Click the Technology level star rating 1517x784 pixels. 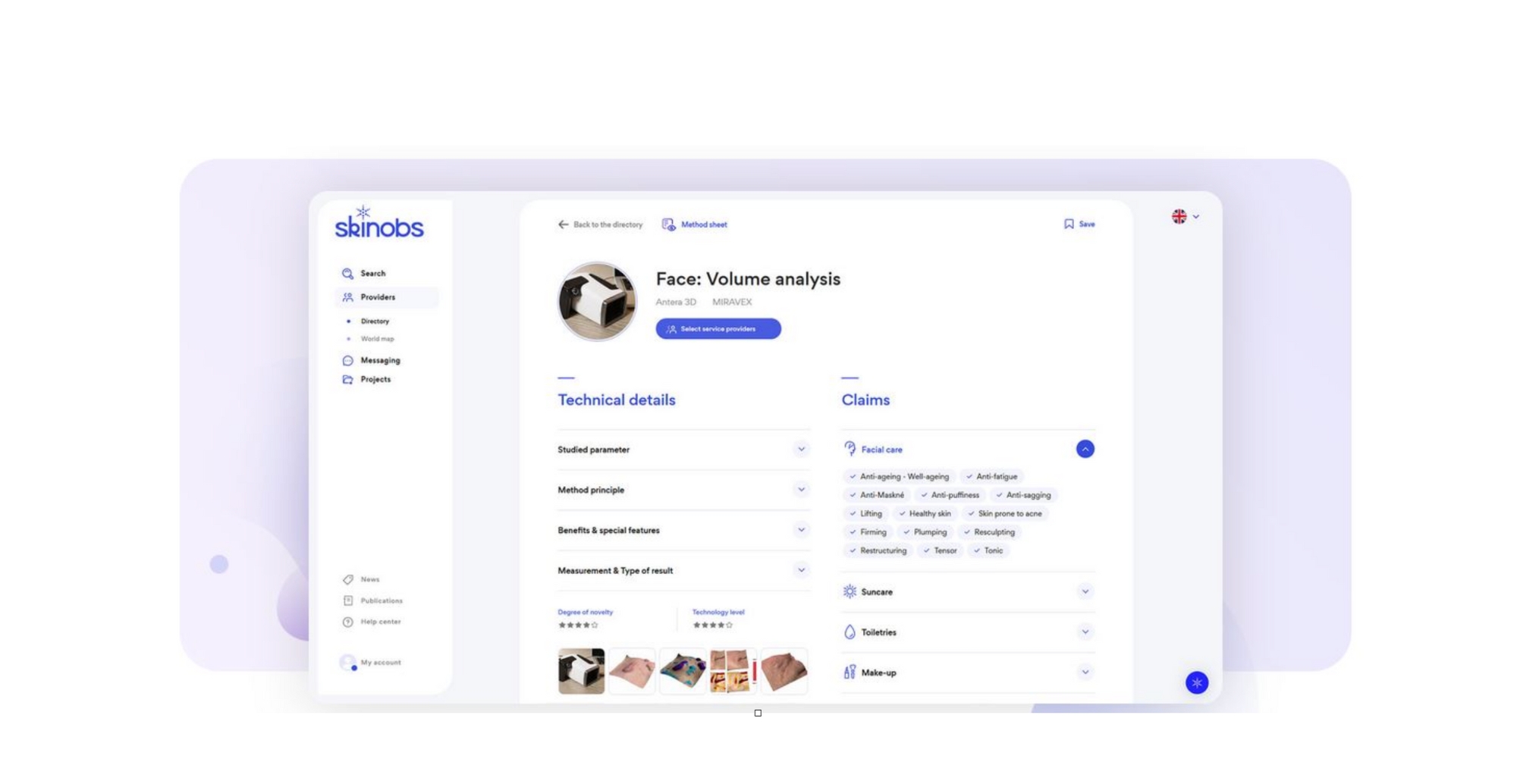coord(712,626)
